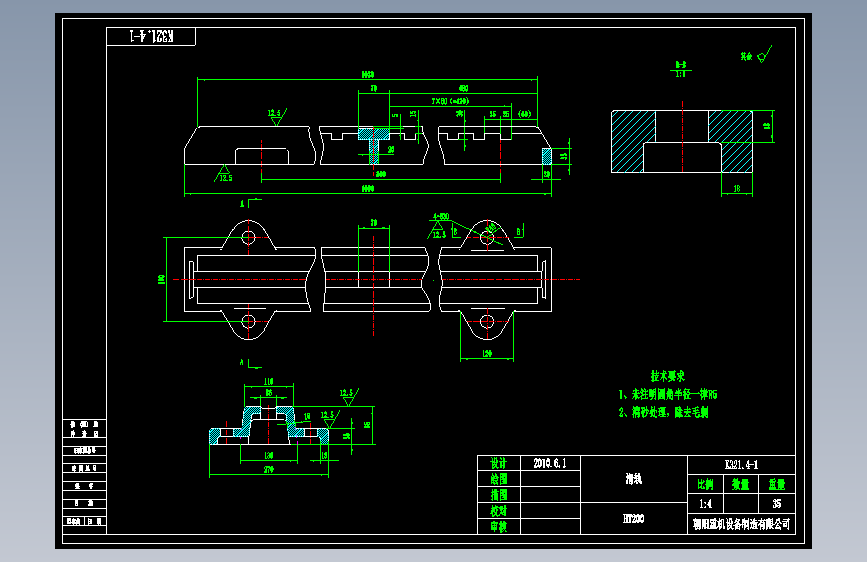The width and height of the screenshot is (867, 562).
Task: Select the weight value '35'
Action: (x=776, y=504)
